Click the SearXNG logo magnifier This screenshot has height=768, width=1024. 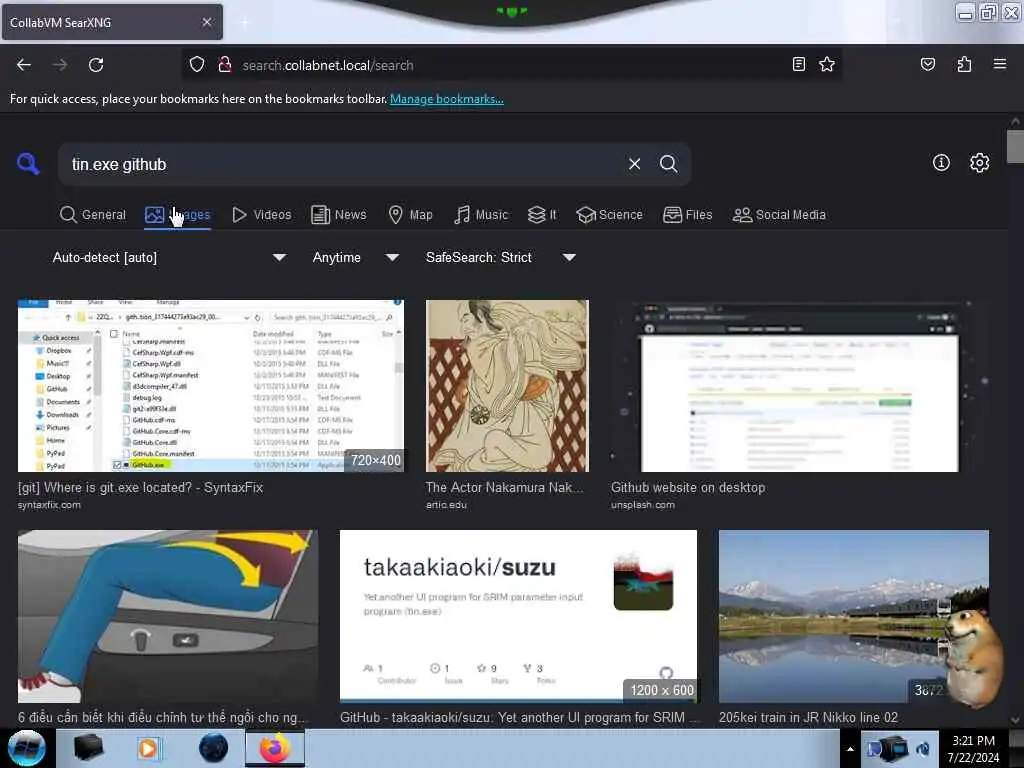point(28,163)
